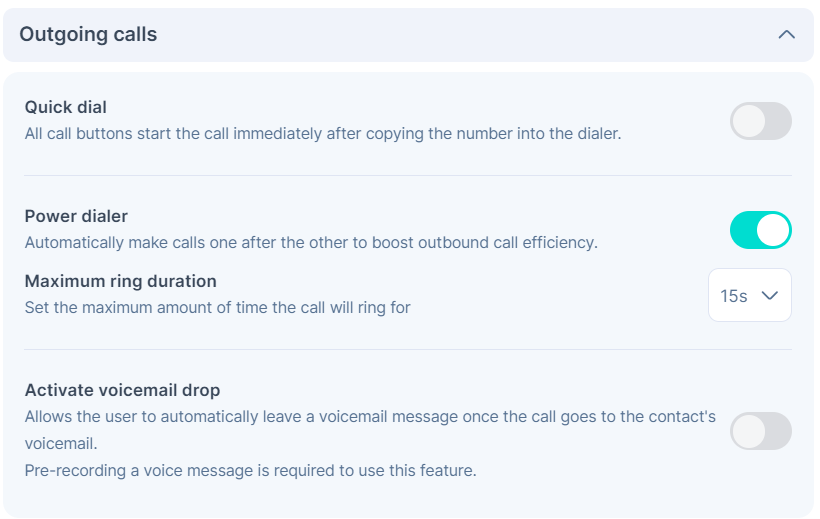Select the 15s ring duration value text
Image resolution: width=820 pixels, height=519 pixels.
[733, 296]
